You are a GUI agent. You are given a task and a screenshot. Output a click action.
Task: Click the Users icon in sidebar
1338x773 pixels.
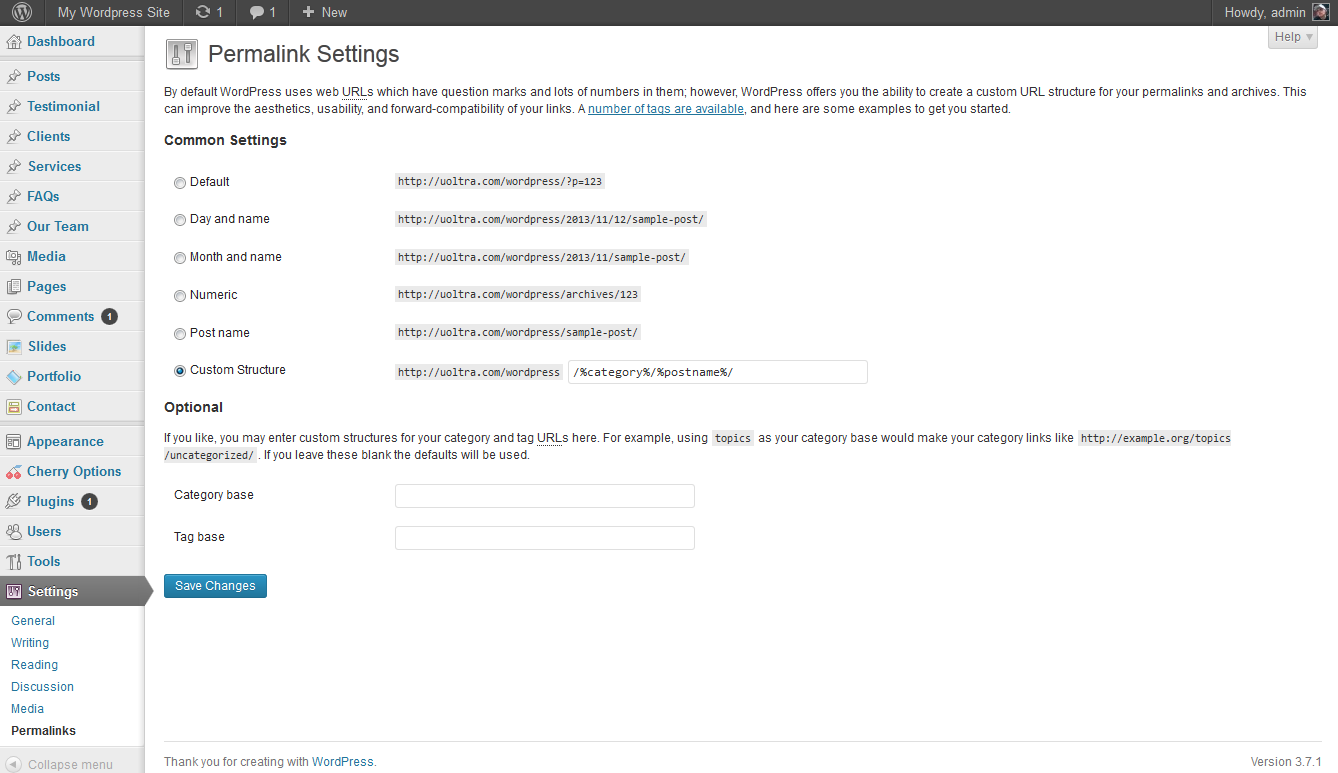tap(14, 531)
